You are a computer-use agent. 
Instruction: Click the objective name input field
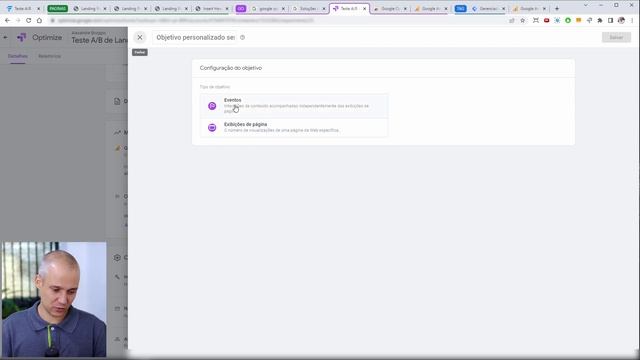pos(195,37)
